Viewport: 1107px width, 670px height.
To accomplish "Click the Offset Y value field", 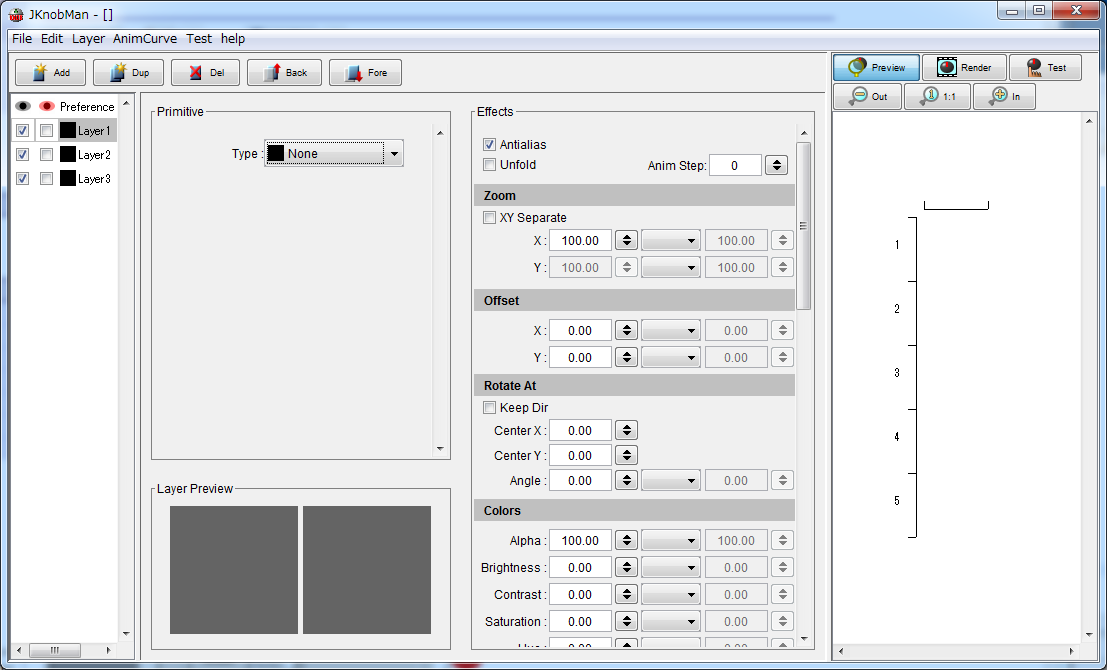I will click(x=580, y=357).
